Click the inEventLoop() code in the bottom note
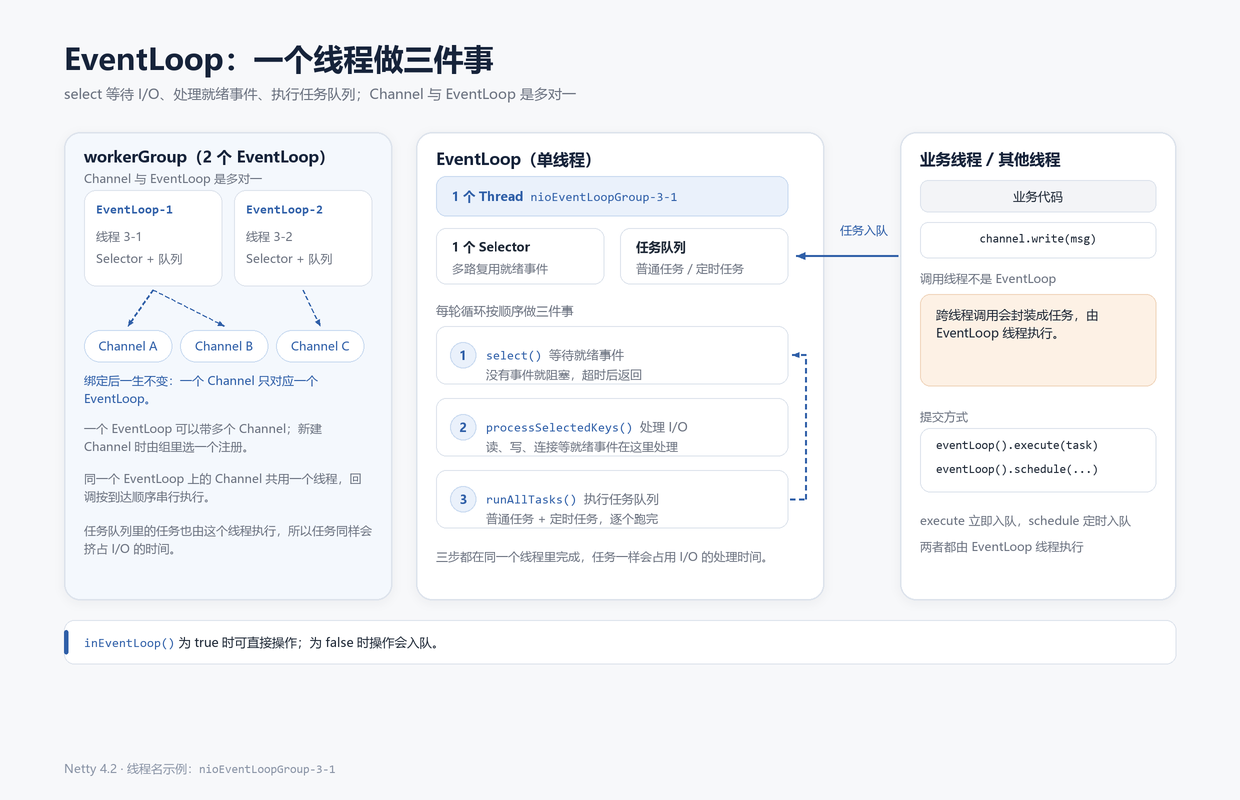Viewport: 1240px width, 800px height. 129,643
